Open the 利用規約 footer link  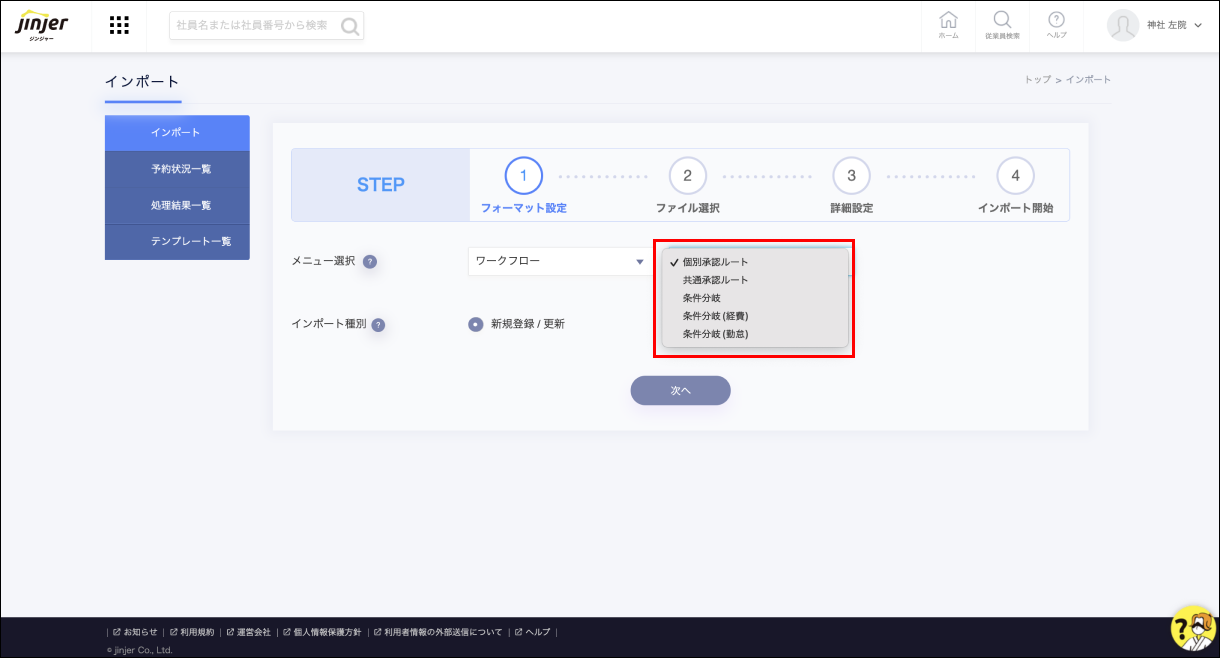click(197, 632)
